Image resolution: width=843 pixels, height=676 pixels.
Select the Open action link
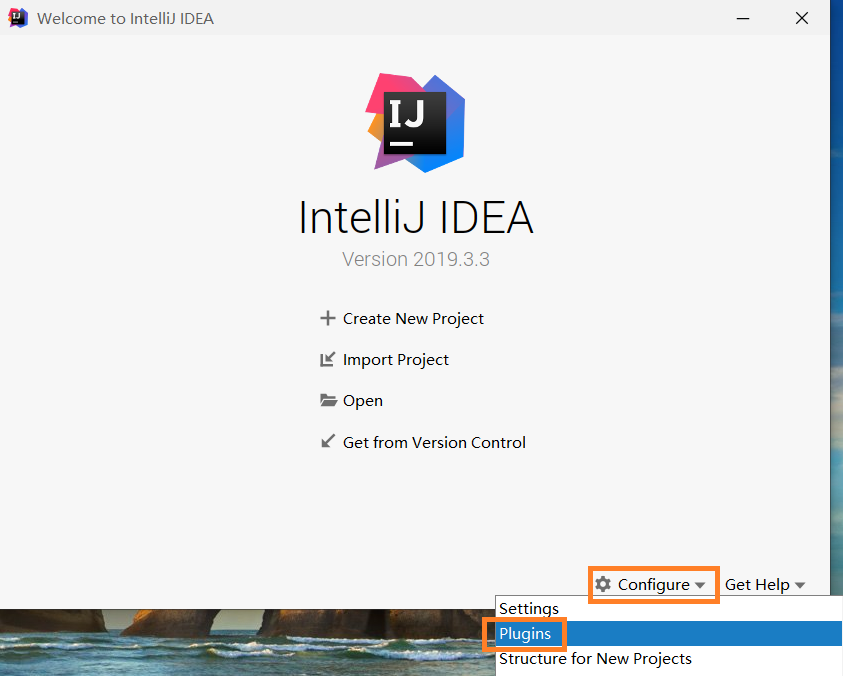click(x=351, y=401)
